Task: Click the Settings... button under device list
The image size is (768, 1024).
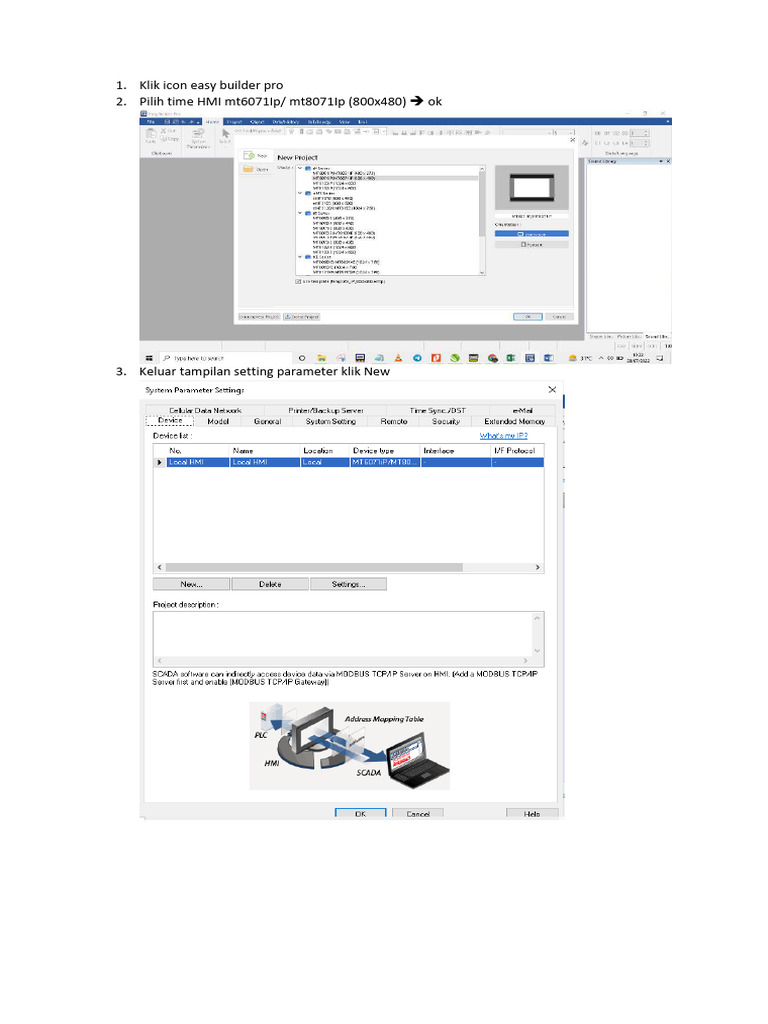Action: tap(348, 584)
